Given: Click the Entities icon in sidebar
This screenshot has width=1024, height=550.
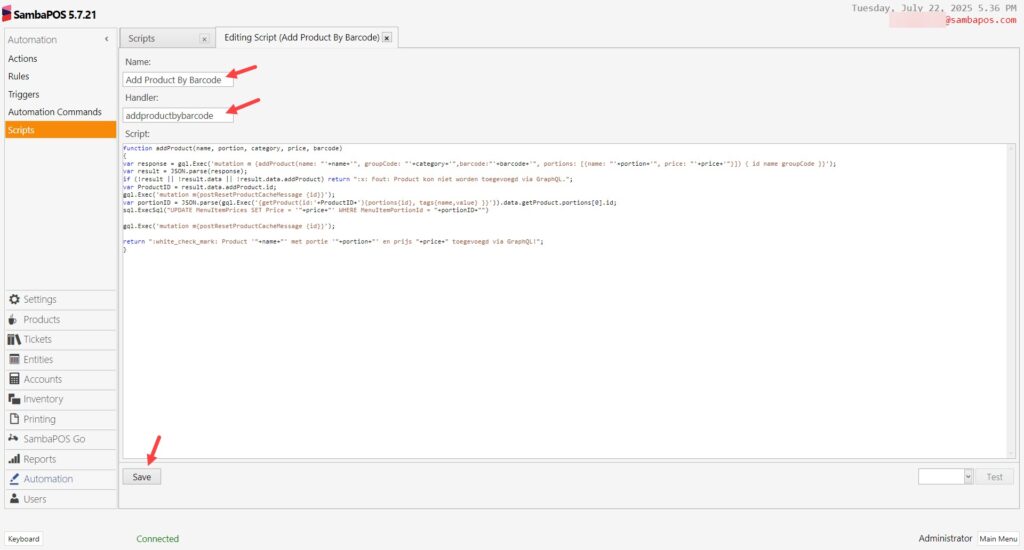Looking at the screenshot, I should [x=14, y=359].
